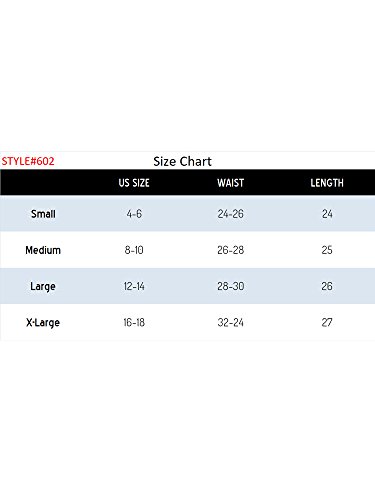Click the 26-28 waist value

click(x=231, y=250)
